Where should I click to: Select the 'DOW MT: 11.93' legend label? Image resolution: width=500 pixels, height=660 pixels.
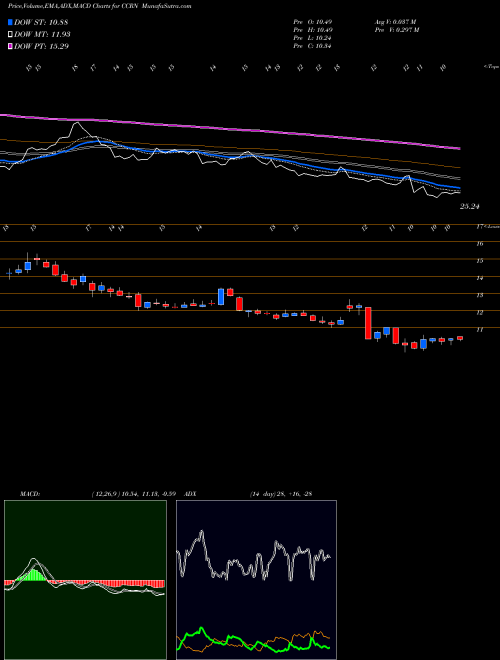[42, 35]
